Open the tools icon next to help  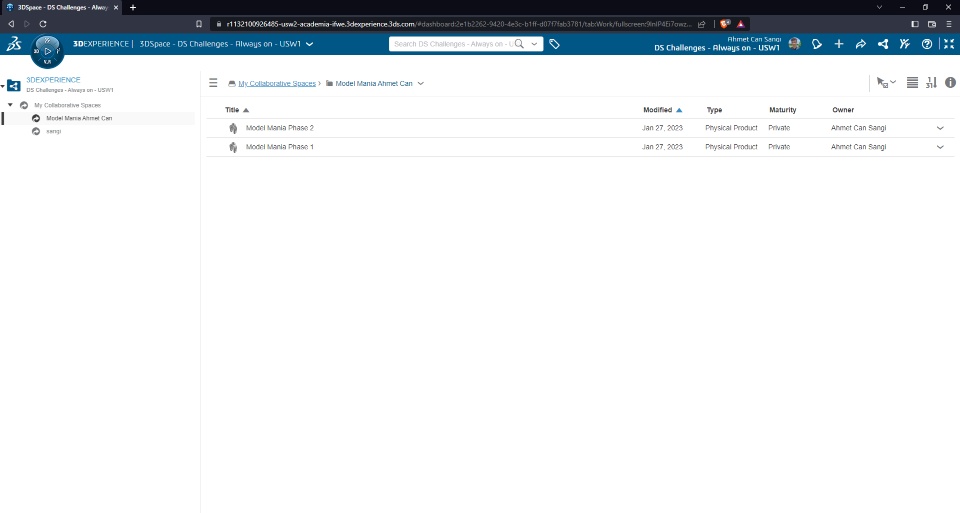(905, 44)
